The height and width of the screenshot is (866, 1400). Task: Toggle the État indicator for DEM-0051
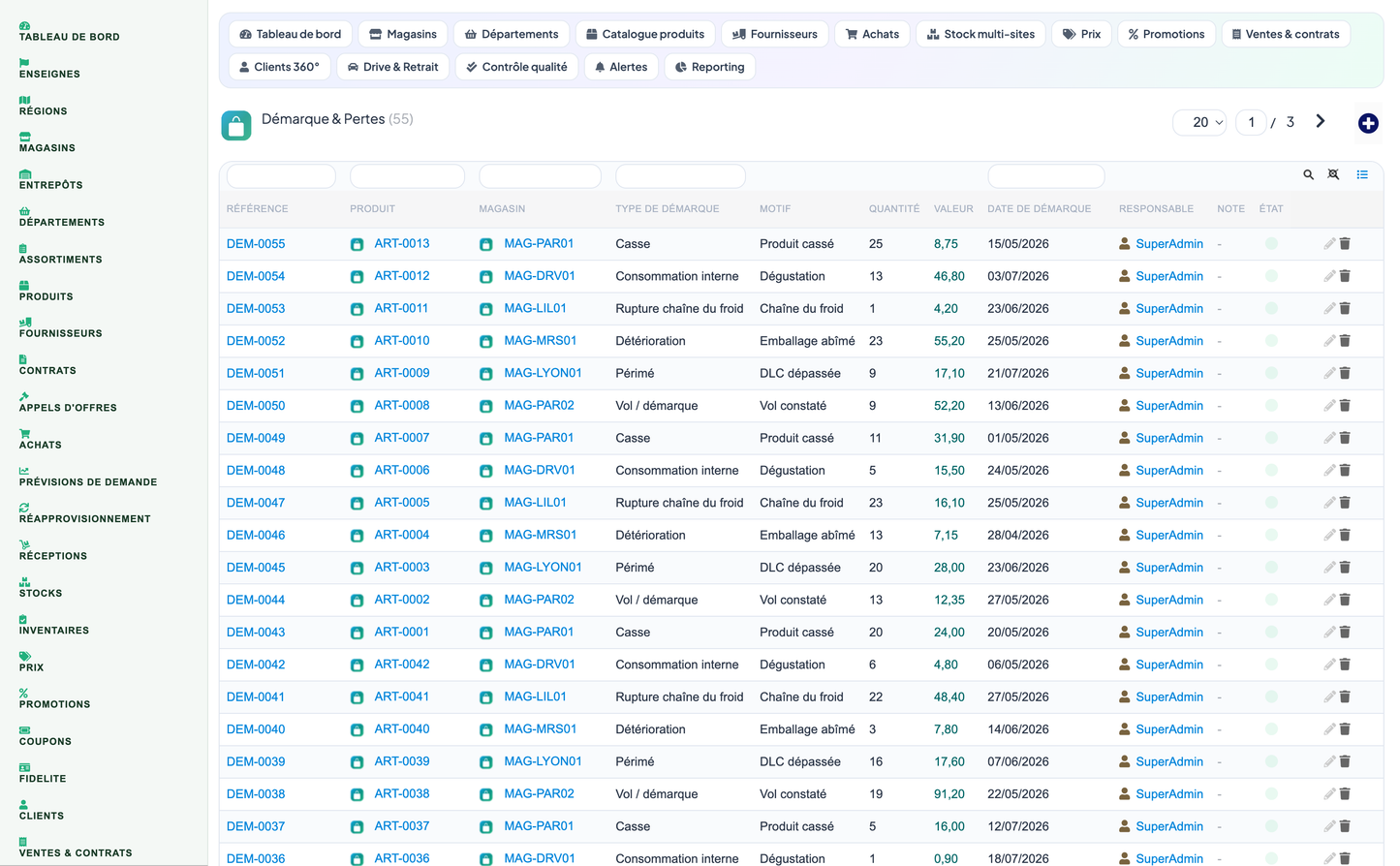pyautogui.click(x=1271, y=373)
